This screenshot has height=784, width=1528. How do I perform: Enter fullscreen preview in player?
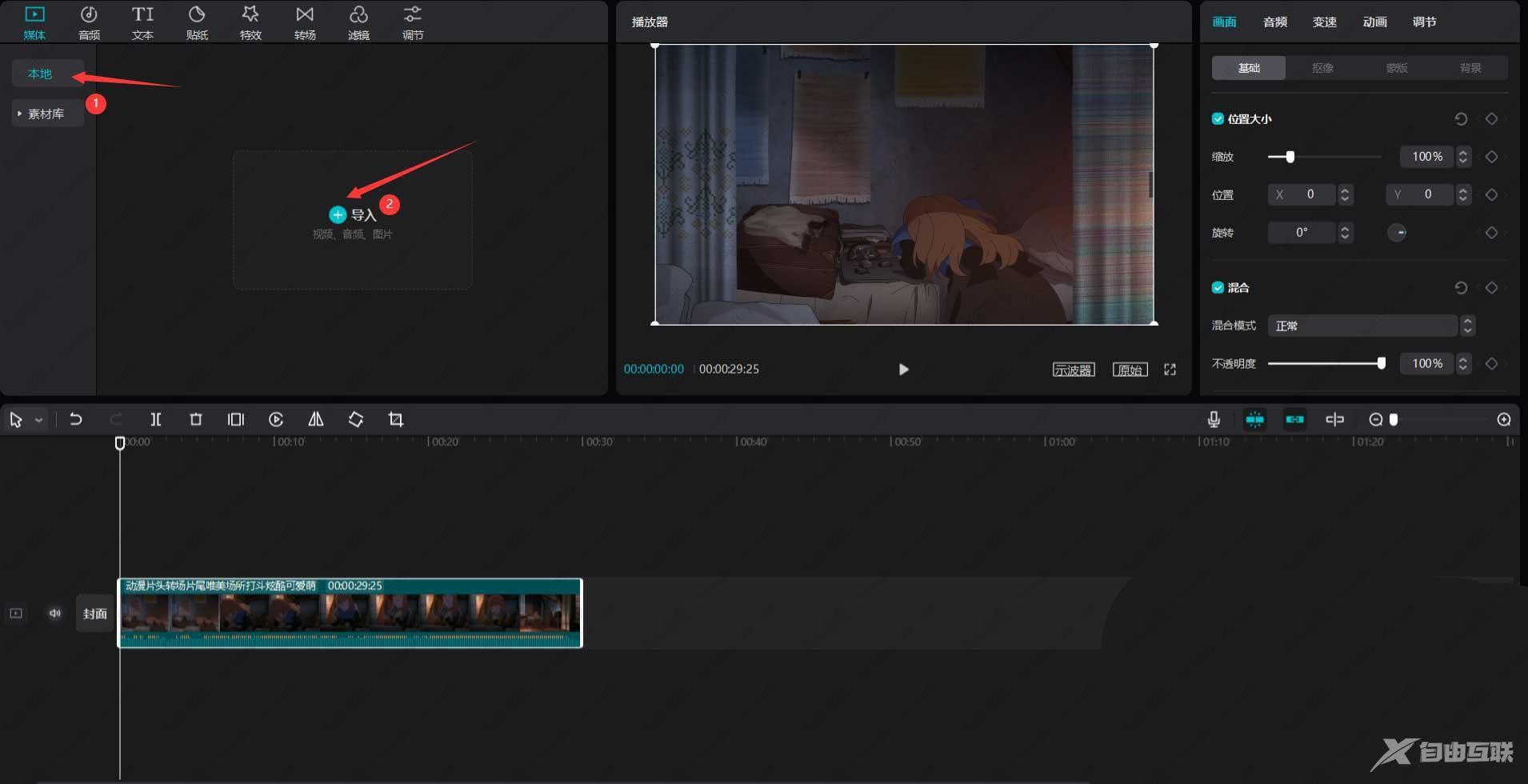(x=1170, y=370)
